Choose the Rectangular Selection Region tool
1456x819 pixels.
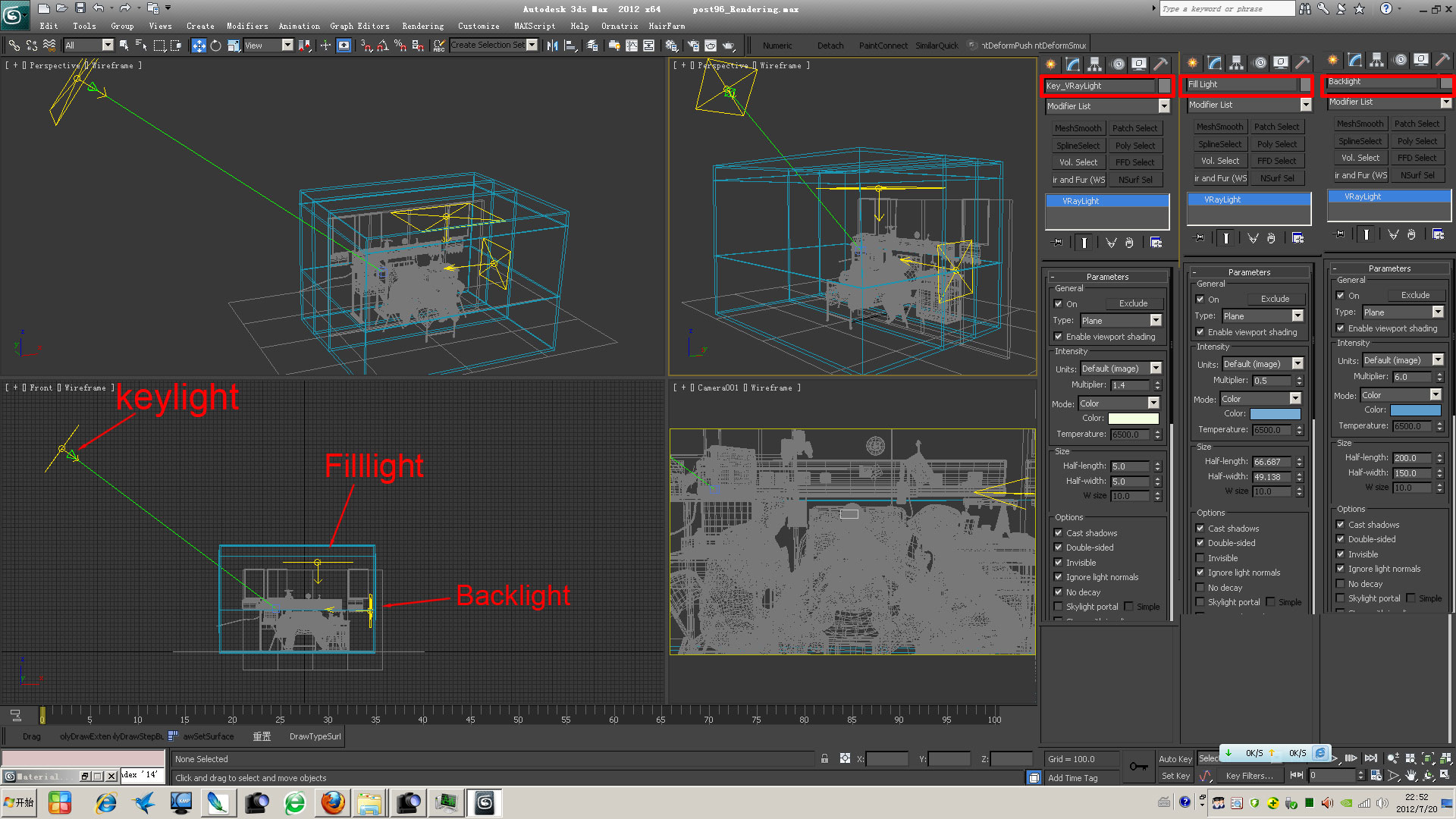point(159,45)
